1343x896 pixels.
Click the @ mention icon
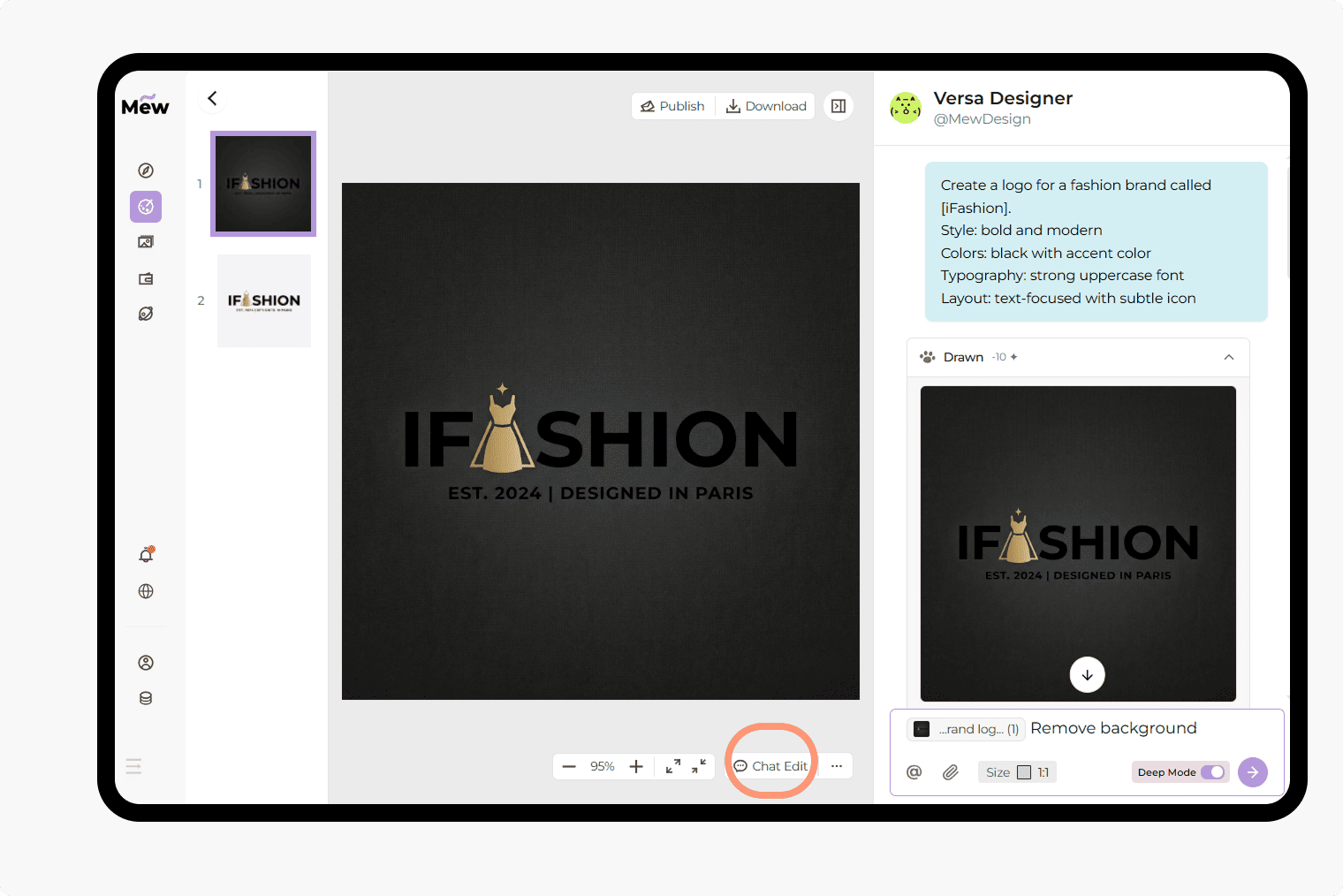pos(914,772)
